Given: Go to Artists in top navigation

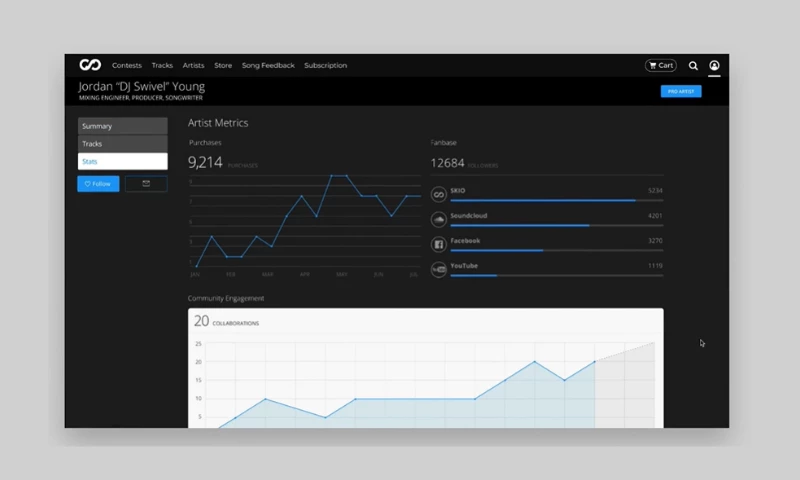Looking at the screenshot, I should 193,66.
